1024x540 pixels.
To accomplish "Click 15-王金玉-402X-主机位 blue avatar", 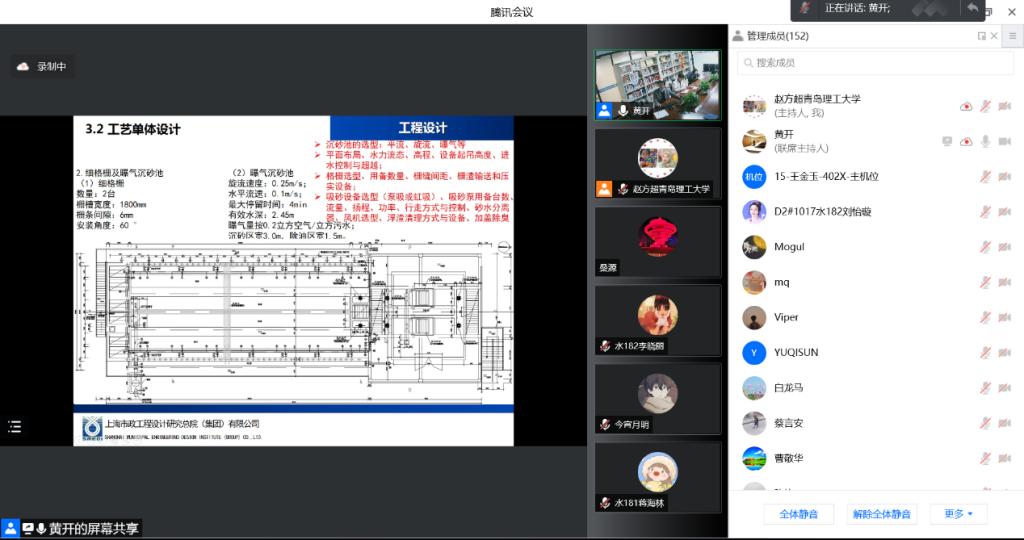I will (x=754, y=177).
